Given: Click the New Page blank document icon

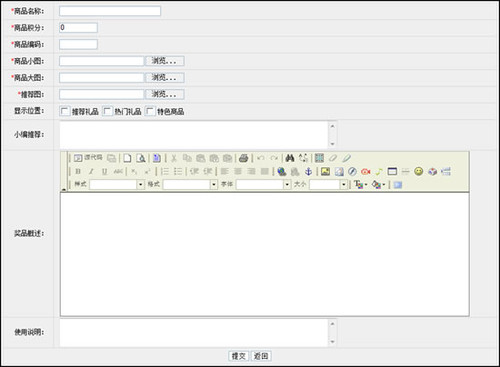Looking at the screenshot, I should point(127,158).
